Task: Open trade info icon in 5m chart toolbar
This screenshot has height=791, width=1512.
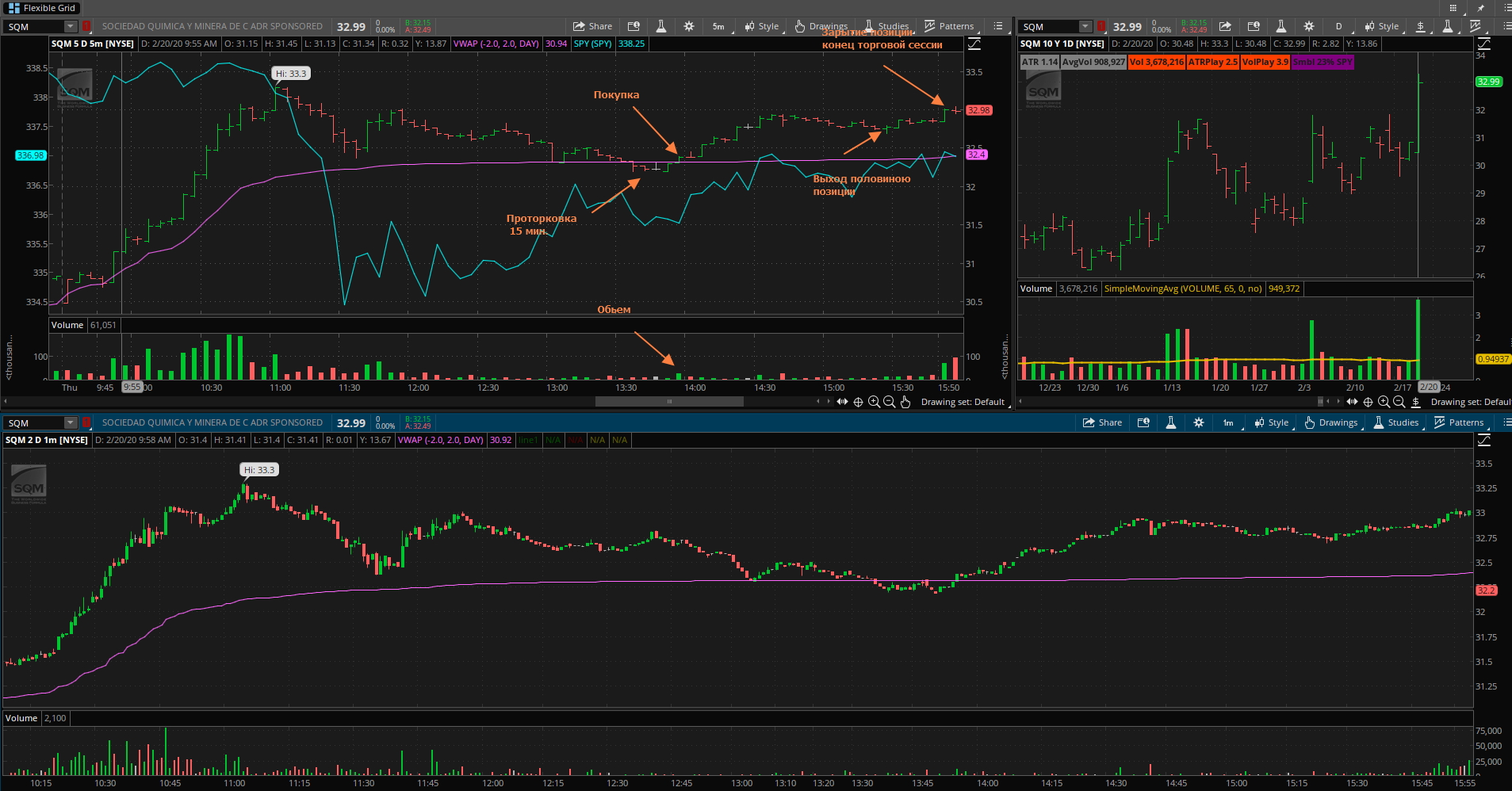Action: pyautogui.click(x=634, y=26)
